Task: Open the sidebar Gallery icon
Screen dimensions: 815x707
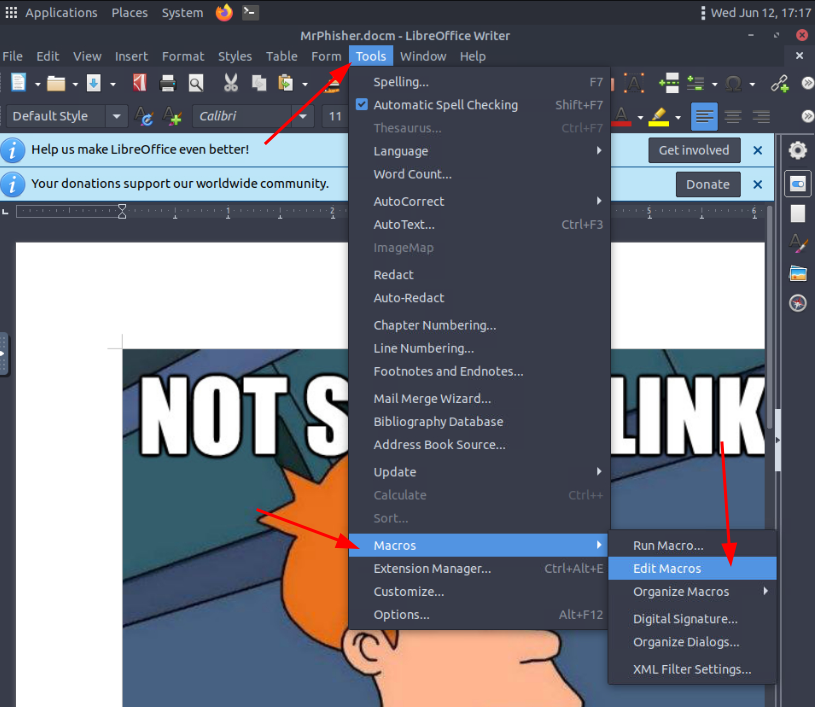Action: (x=797, y=273)
